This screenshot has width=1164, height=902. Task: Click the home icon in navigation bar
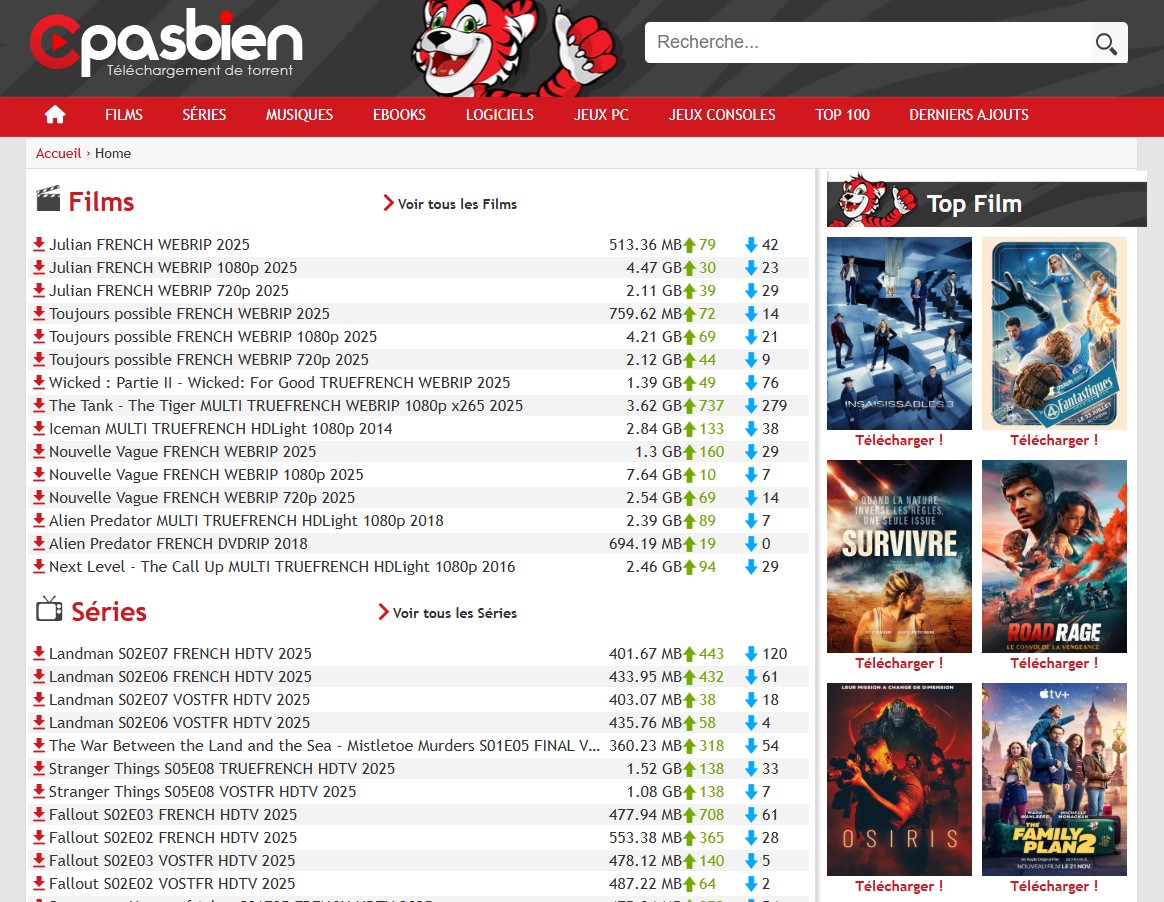coord(55,115)
